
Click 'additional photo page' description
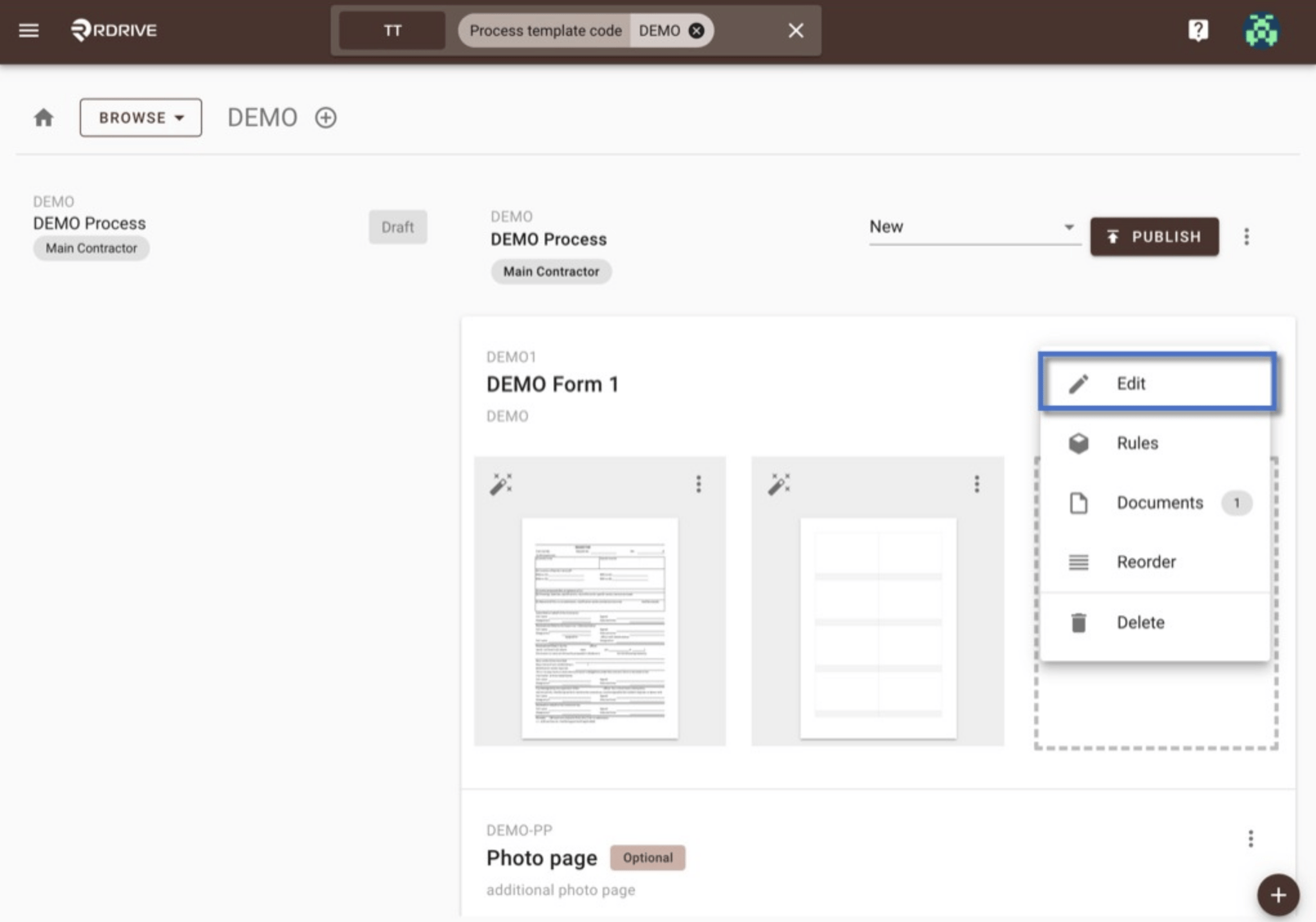tap(561, 890)
